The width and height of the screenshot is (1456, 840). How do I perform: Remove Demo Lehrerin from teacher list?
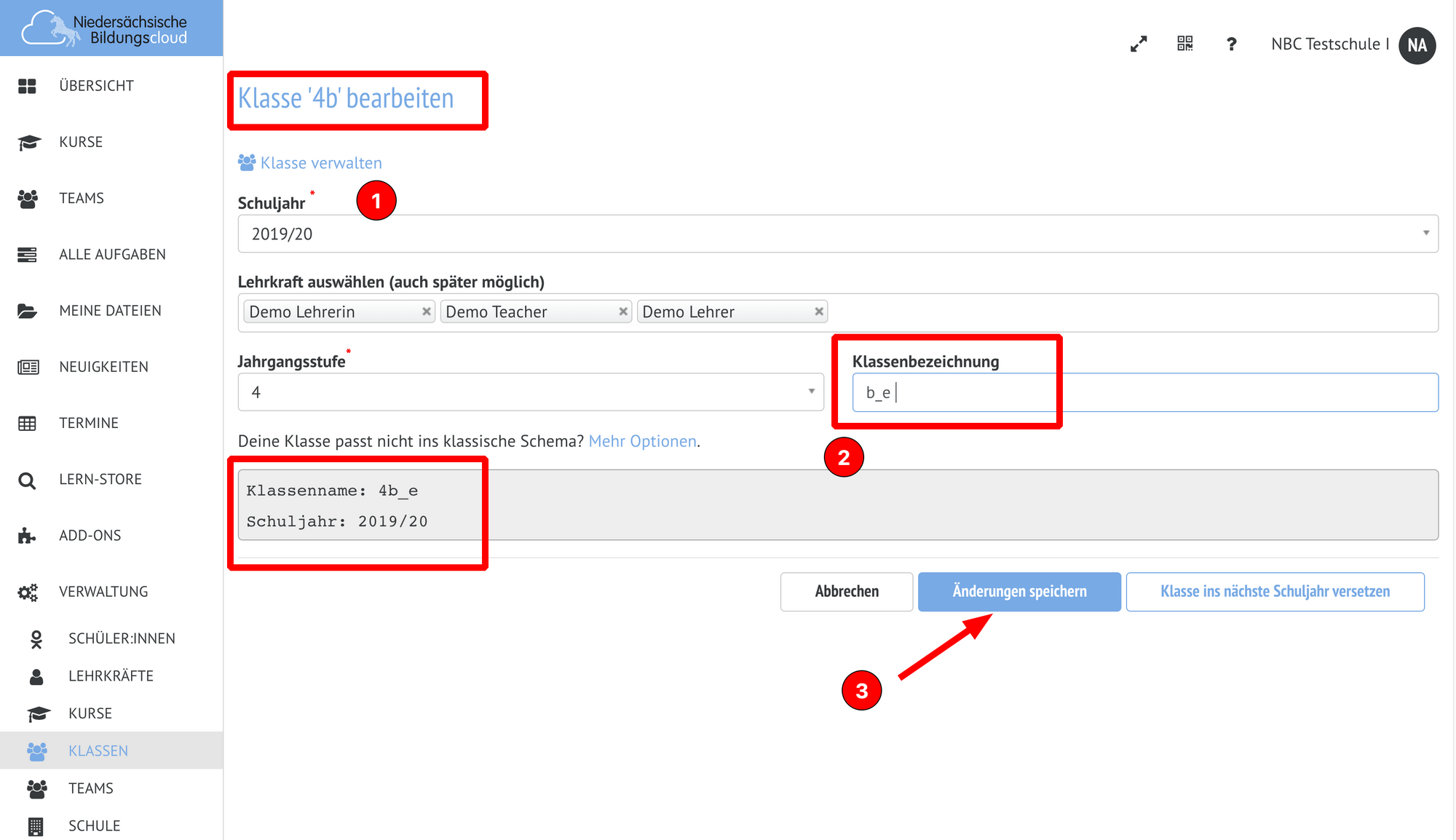pos(427,312)
